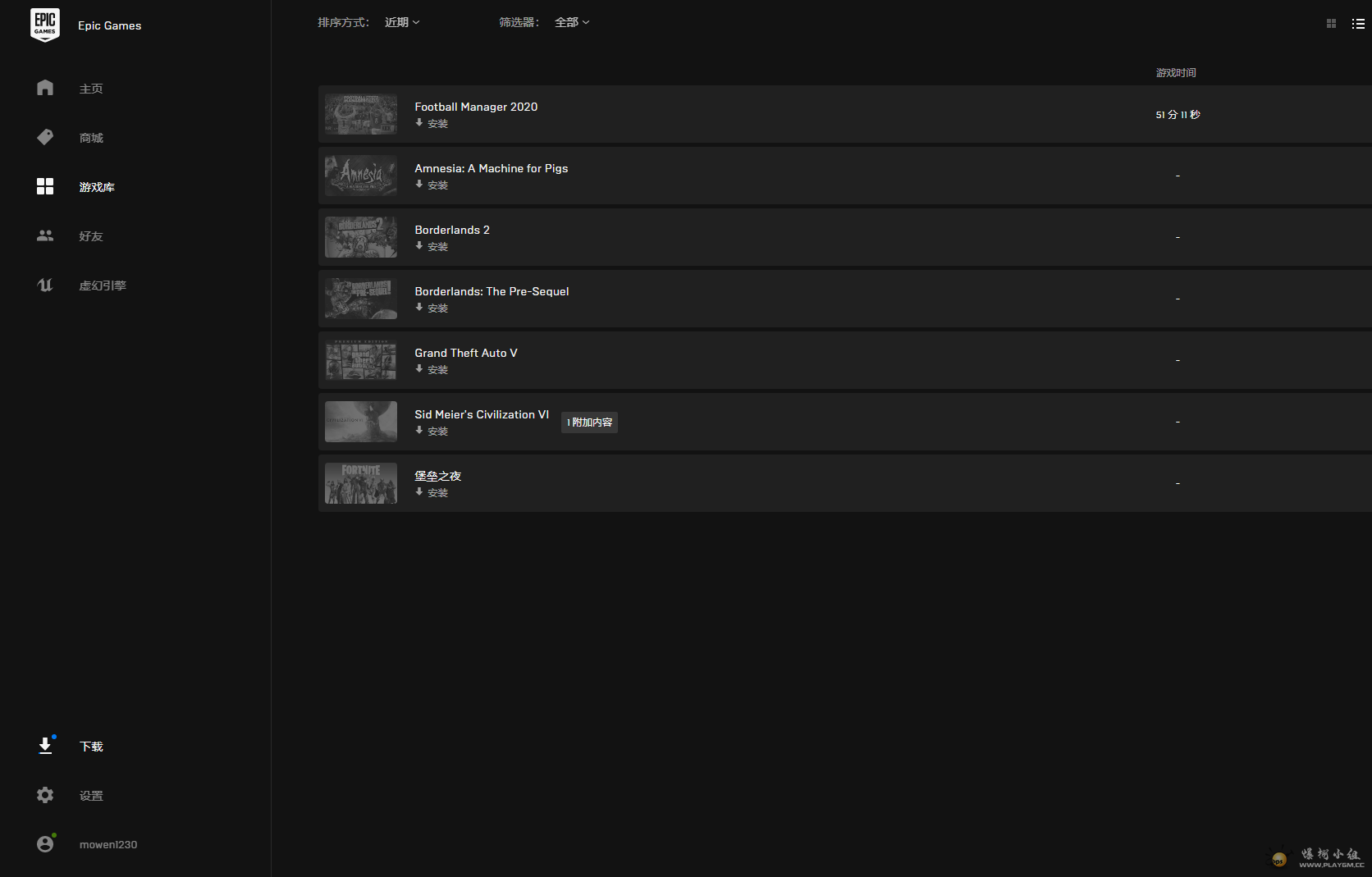The width and height of the screenshot is (1372, 877).
Task: Open the Unreal Engine (虚幻引擎) icon
Action: click(45, 285)
